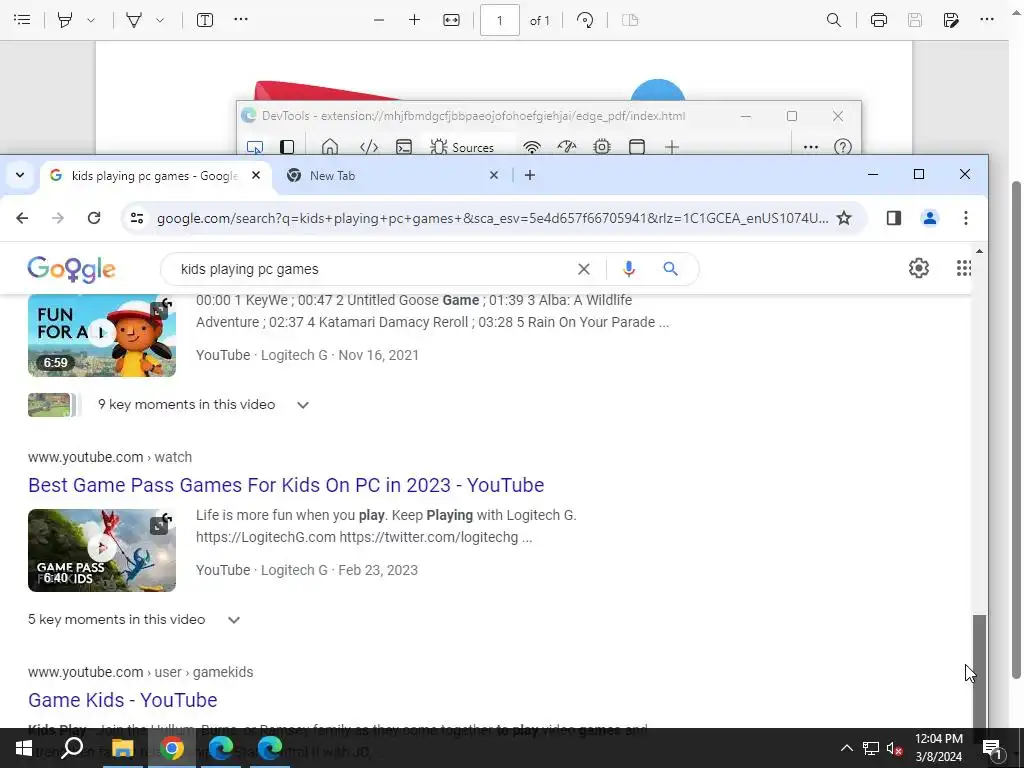This screenshot has height=768, width=1024.
Task: Open PDF toolbar more tools ellipsis
Action: (241, 20)
